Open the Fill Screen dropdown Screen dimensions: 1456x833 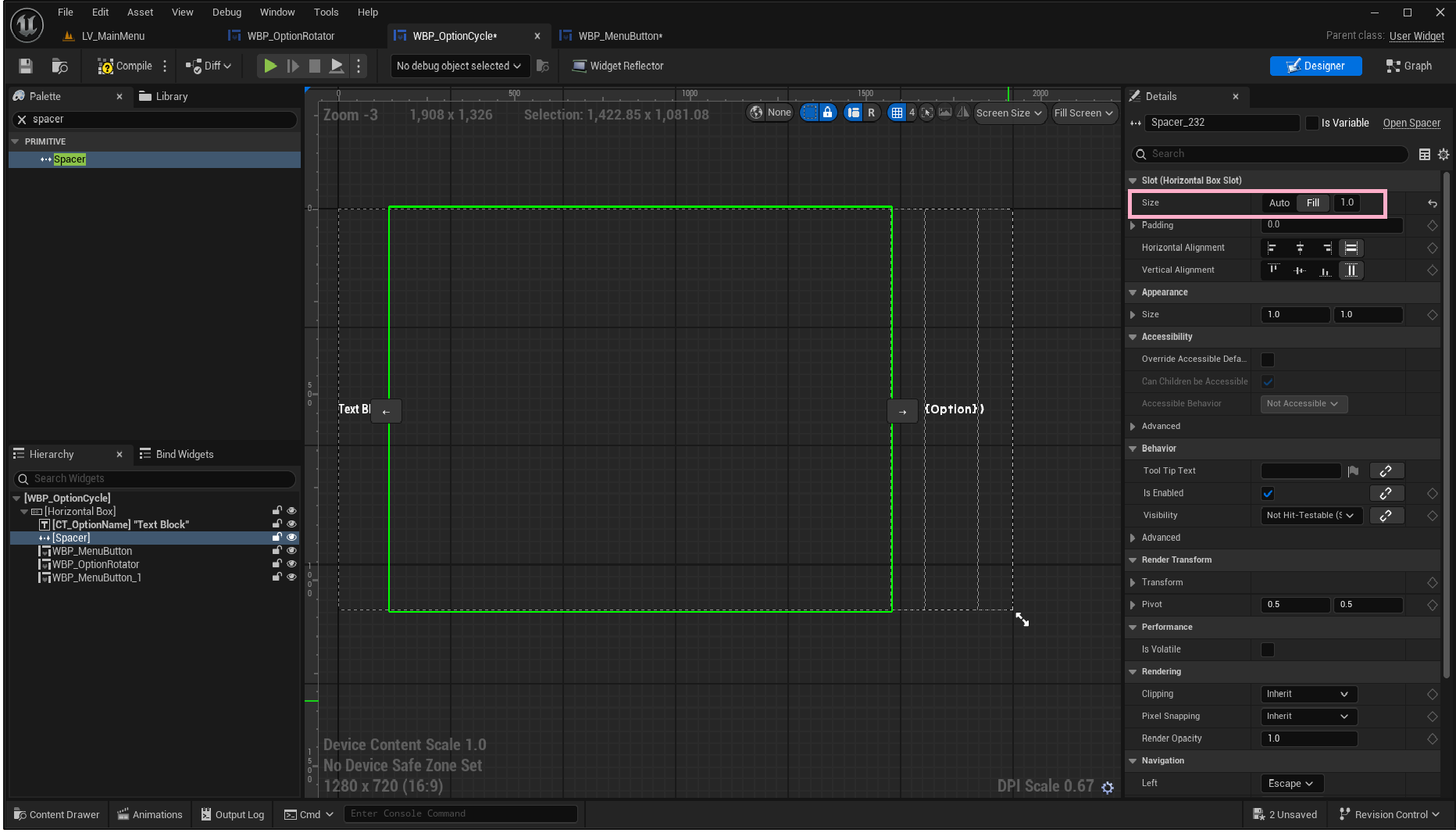point(1083,113)
